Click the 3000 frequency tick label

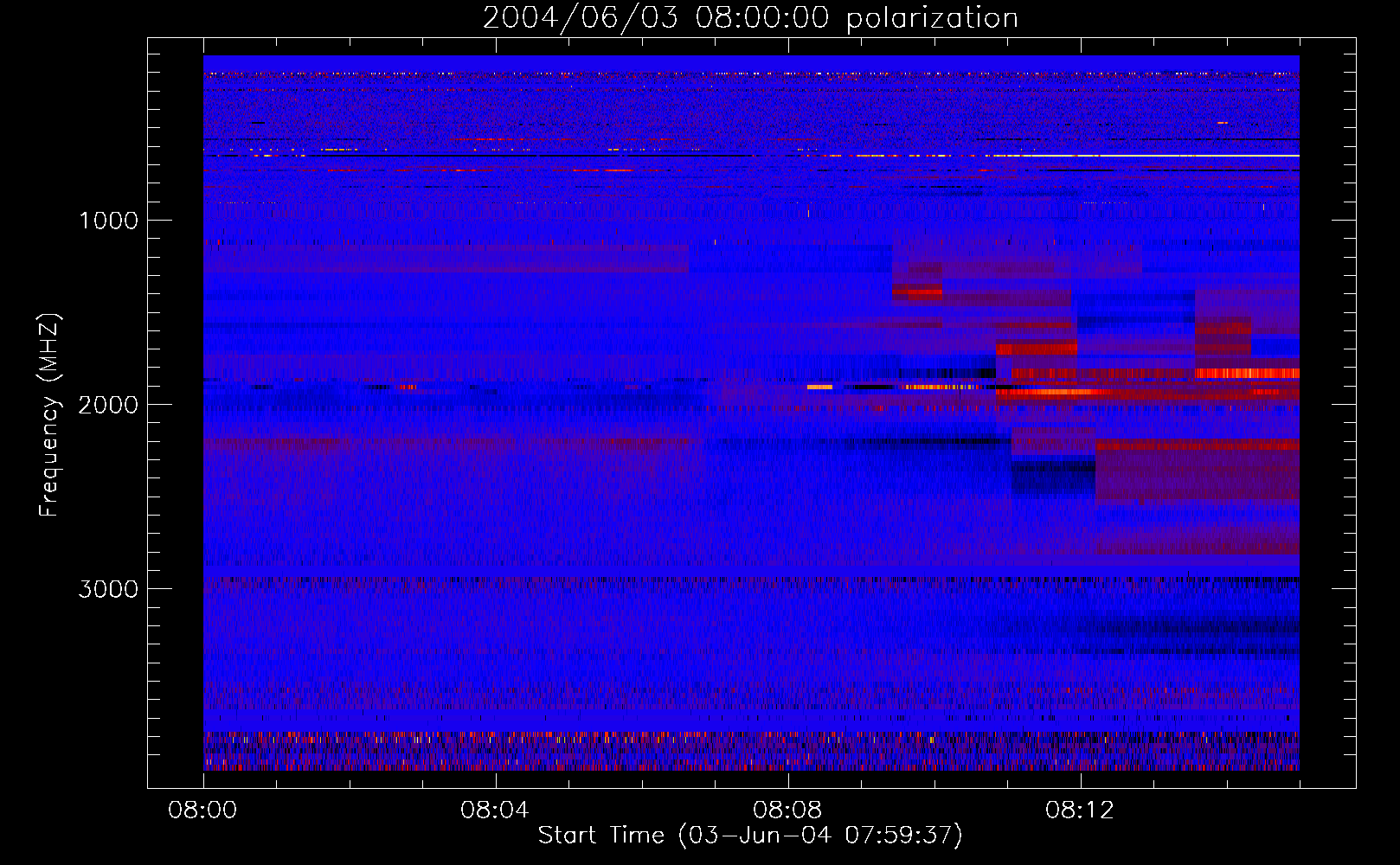108,589
